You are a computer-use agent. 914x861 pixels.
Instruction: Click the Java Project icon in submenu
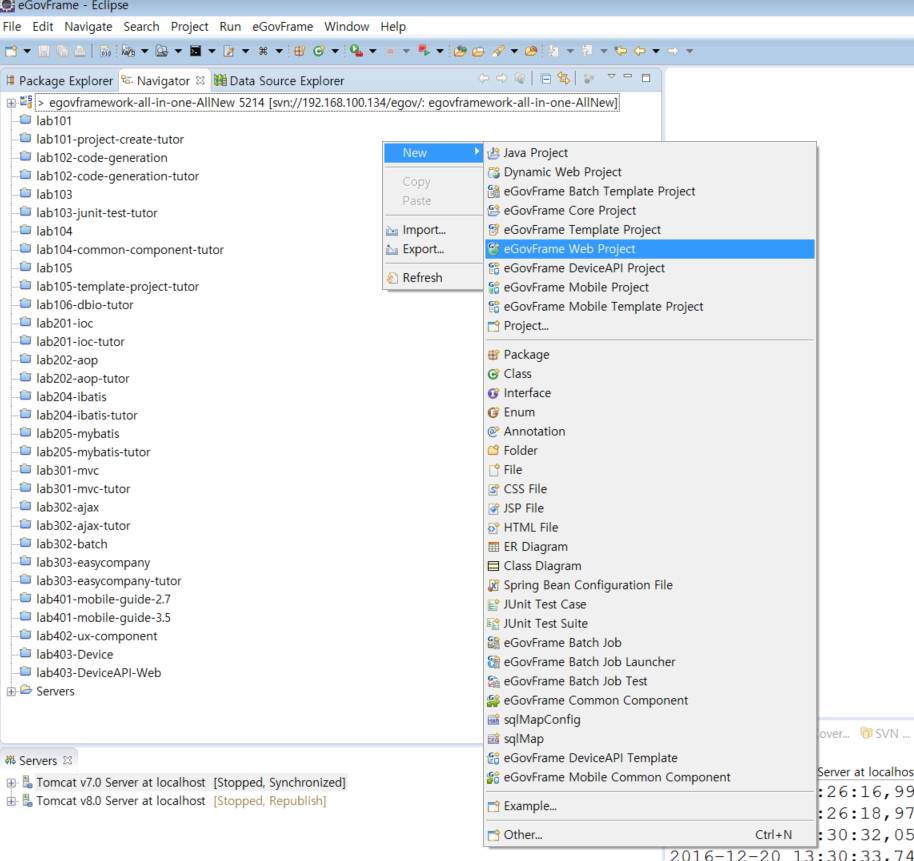click(493, 153)
